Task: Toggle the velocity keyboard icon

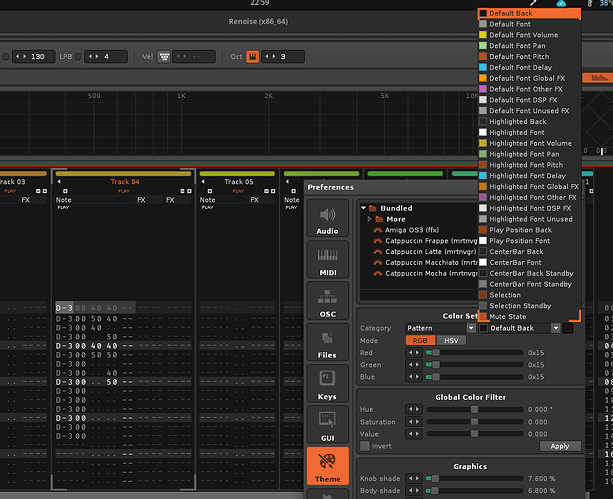Action: [x=162, y=57]
